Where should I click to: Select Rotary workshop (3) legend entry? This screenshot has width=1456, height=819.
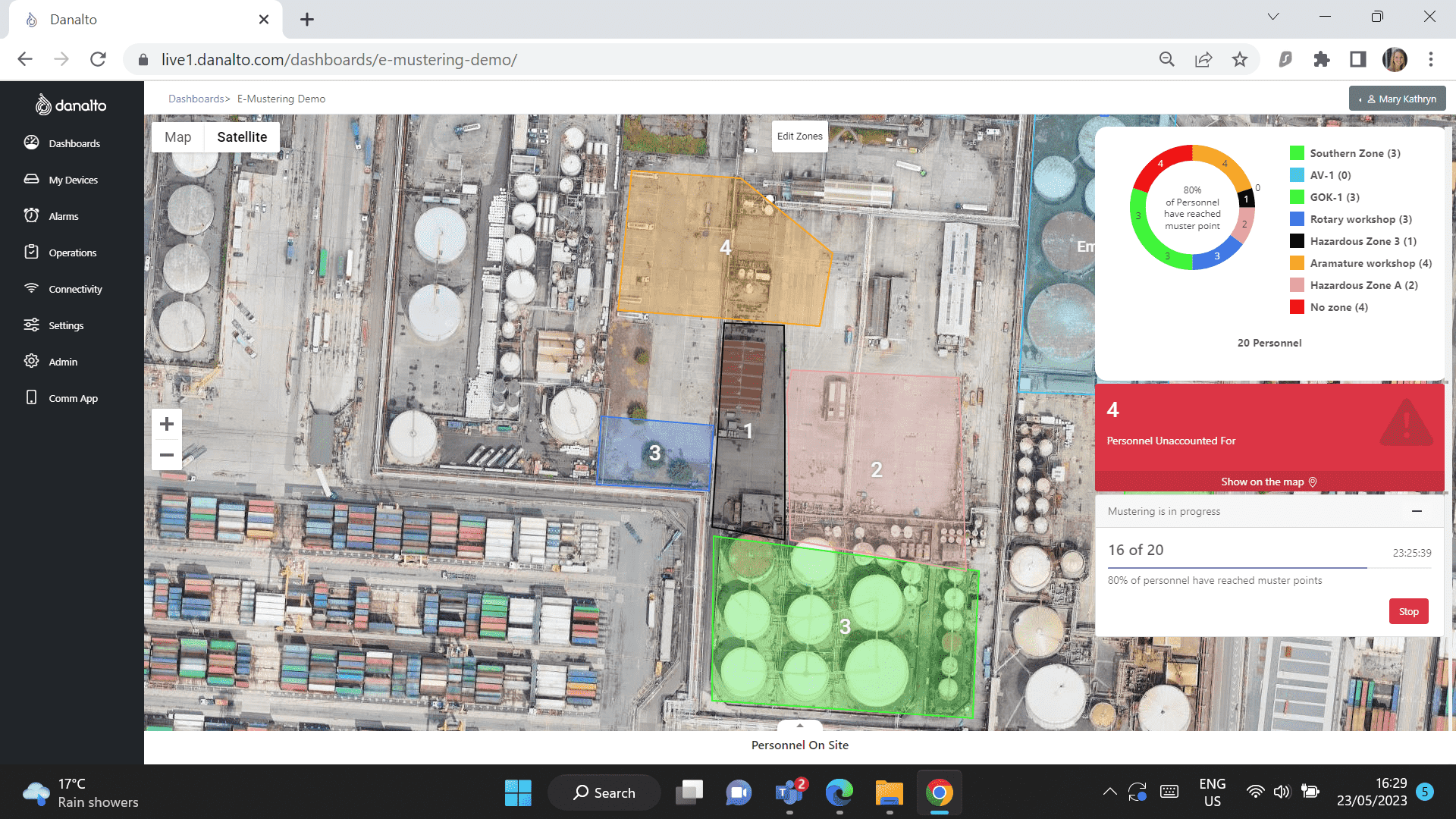point(1351,219)
